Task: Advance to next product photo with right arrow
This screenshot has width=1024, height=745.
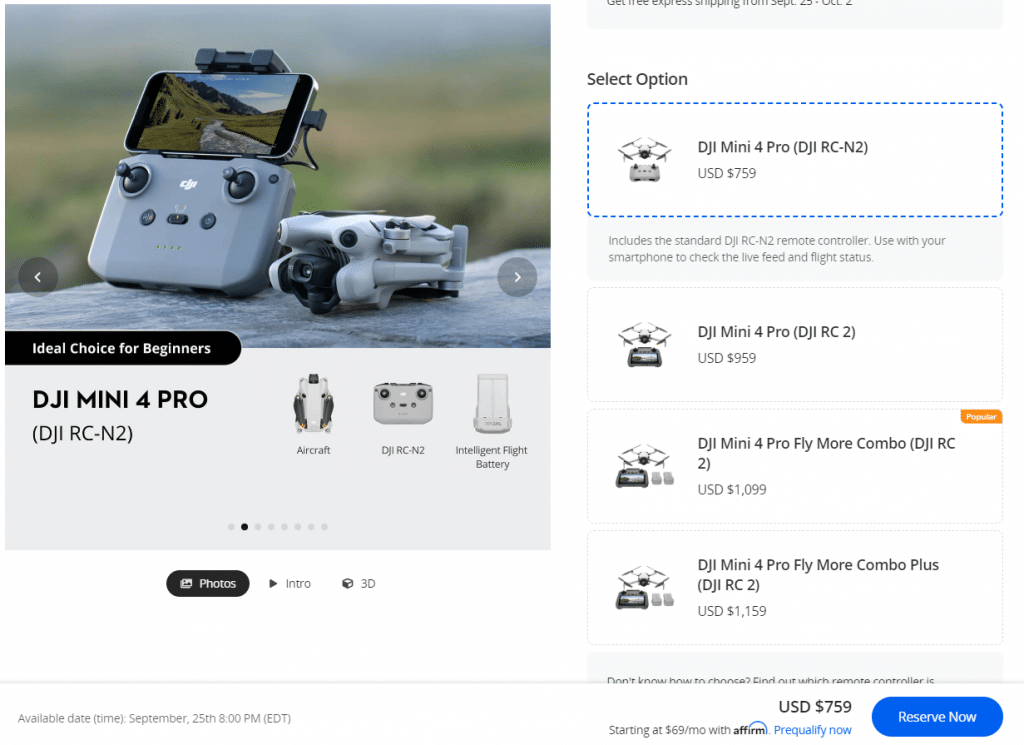Action: tap(517, 277)
